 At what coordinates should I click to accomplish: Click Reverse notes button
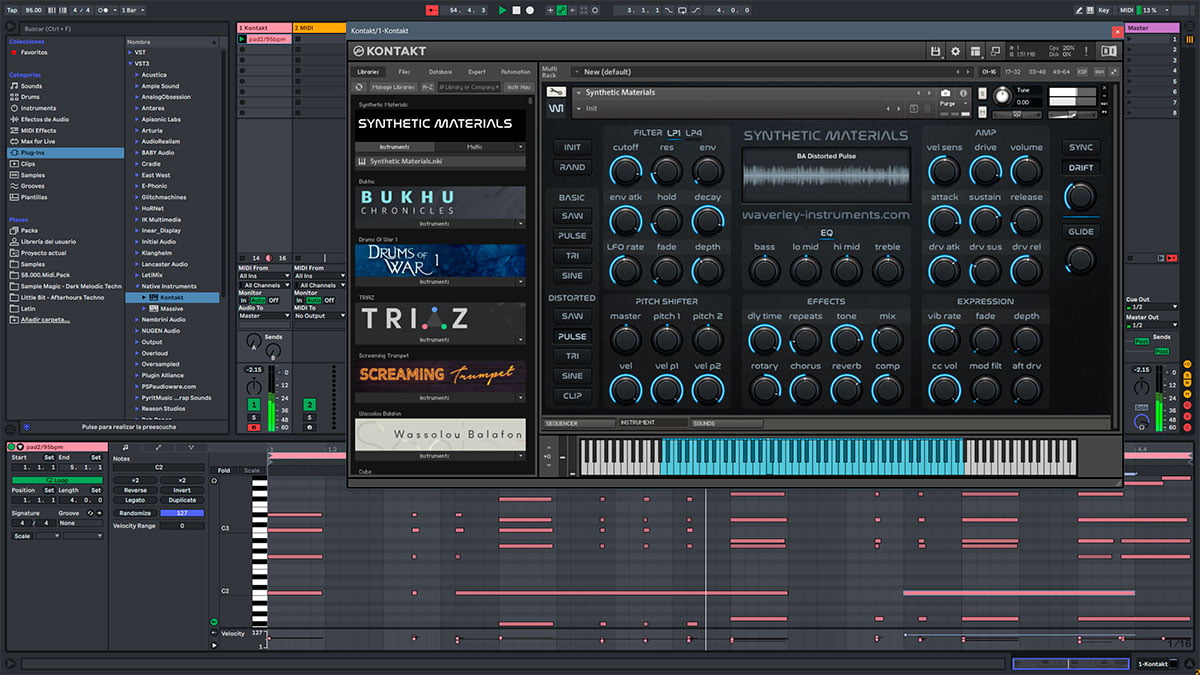135,490
